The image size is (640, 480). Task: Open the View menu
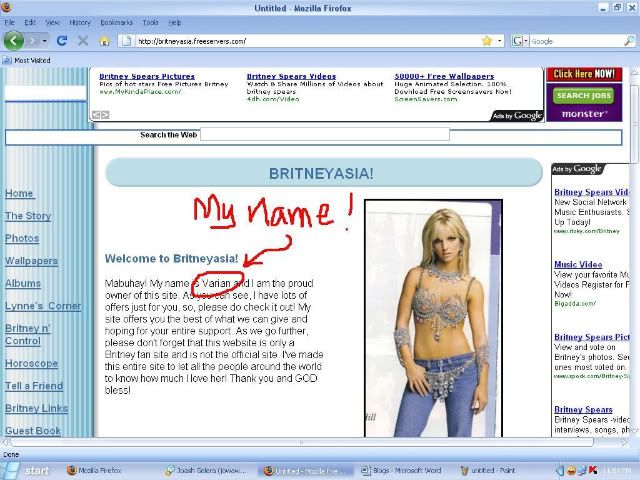pyautogui.click(x=52, y=22)
